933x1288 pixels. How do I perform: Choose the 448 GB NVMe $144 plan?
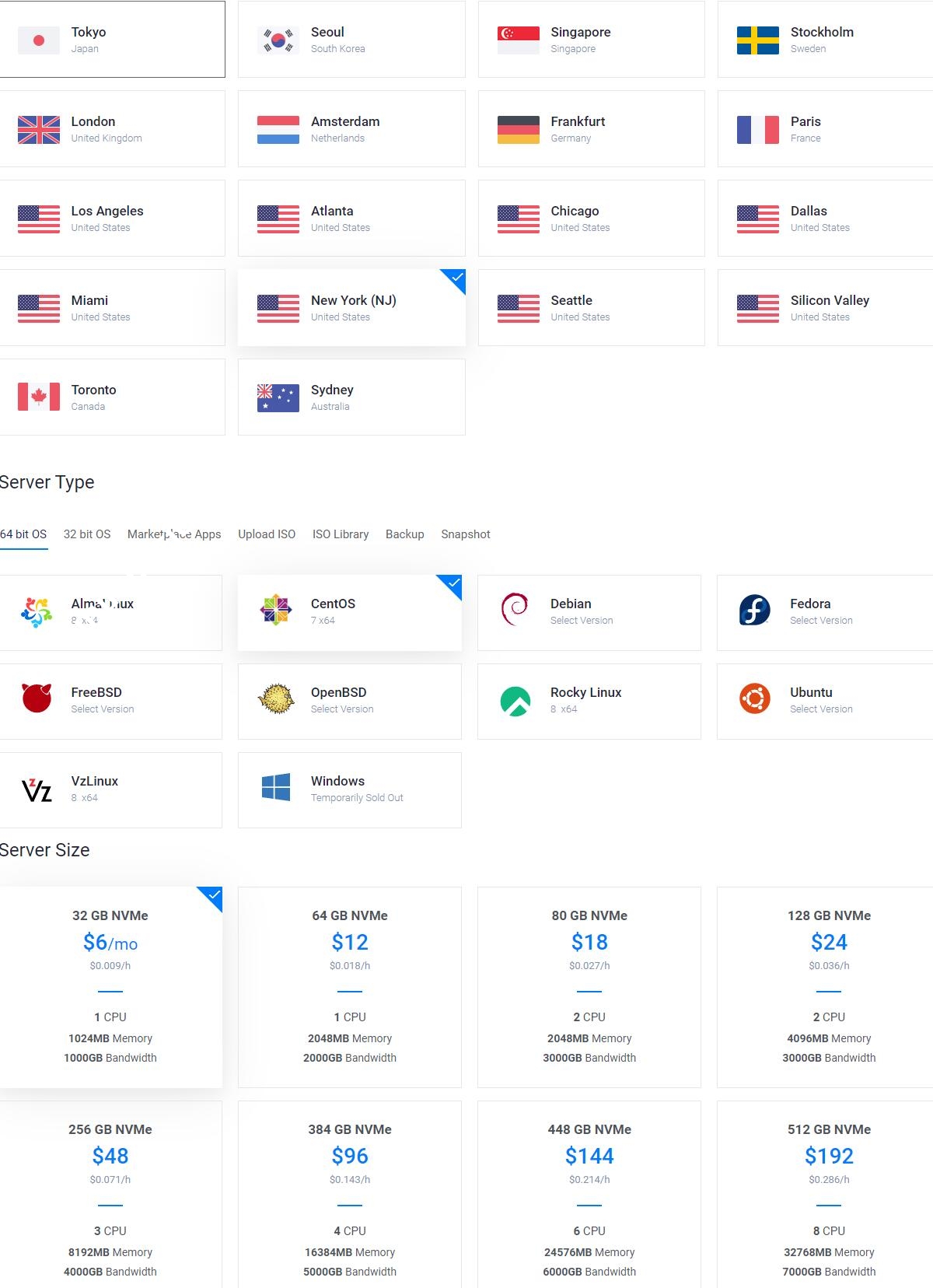coord(589,1194)
